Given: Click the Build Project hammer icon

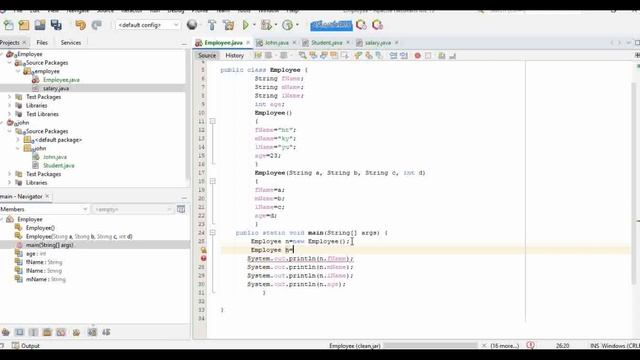Looking at the screenshot, I should (212, 25).
